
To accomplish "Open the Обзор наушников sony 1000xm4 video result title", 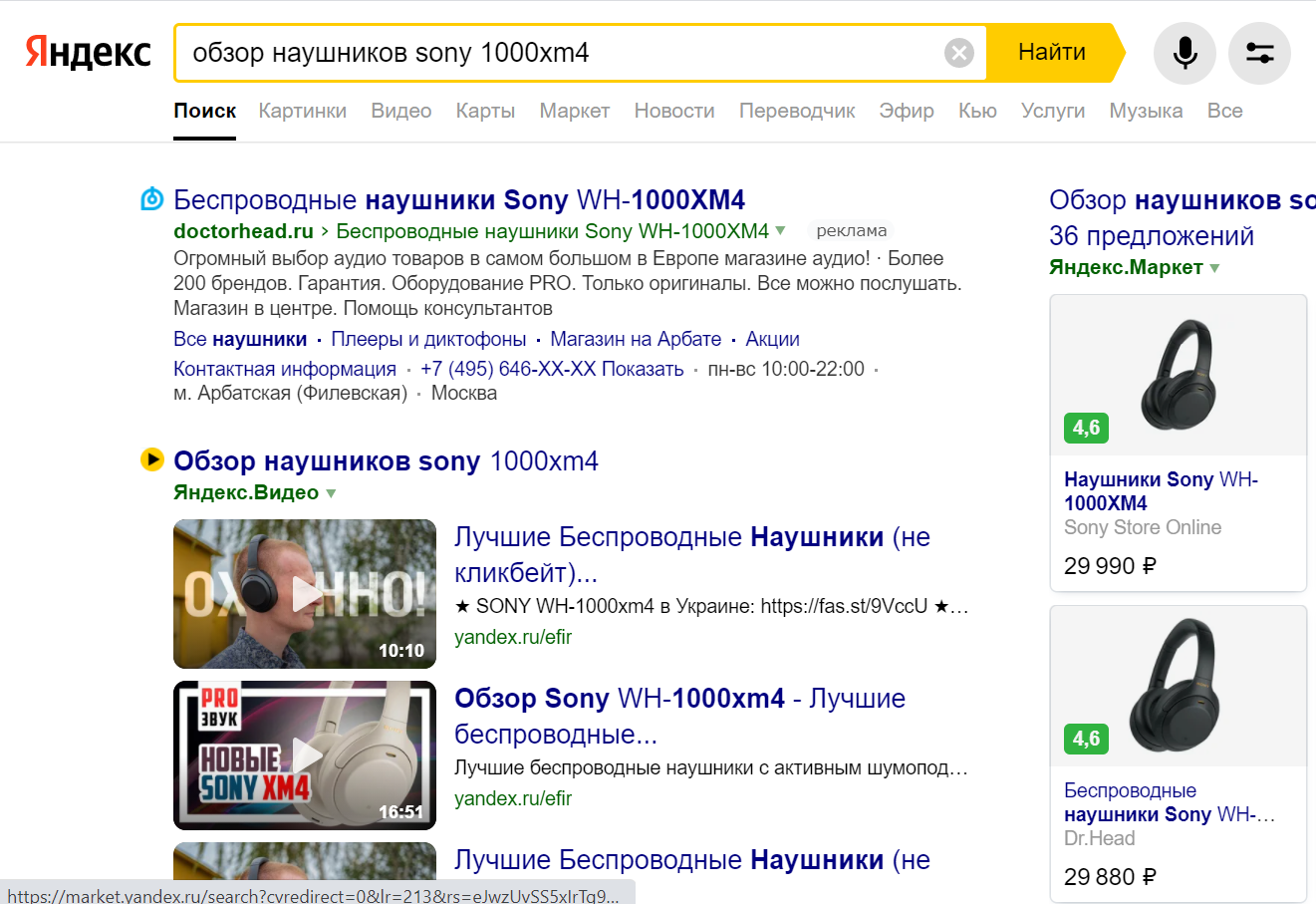I will tap(386, 460).
